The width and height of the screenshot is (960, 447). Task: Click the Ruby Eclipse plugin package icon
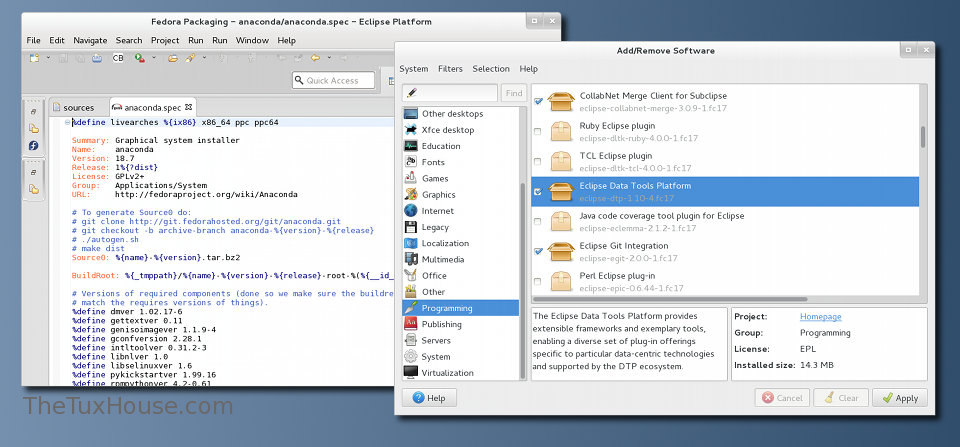(x=561, y=132)
